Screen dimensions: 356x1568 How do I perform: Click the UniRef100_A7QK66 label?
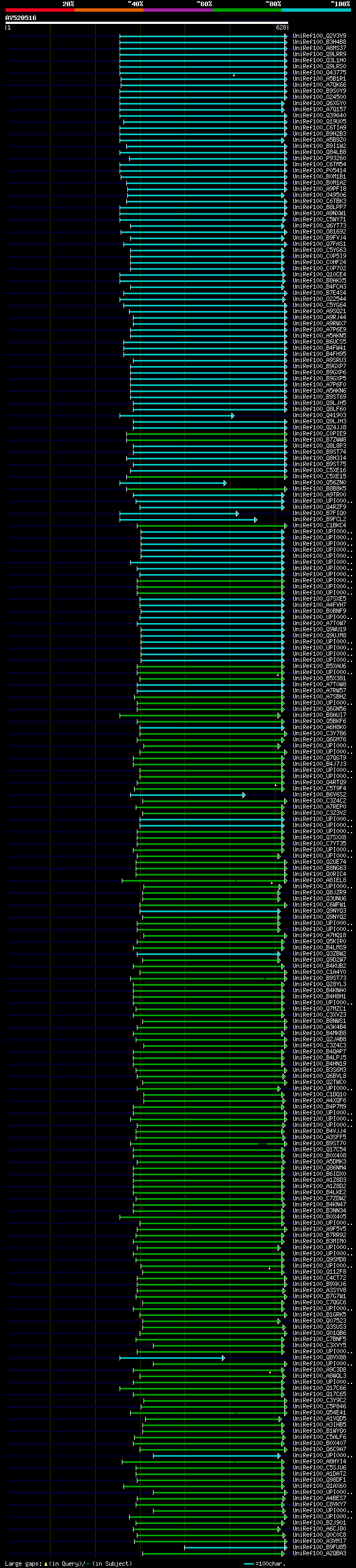coord(319,85)
